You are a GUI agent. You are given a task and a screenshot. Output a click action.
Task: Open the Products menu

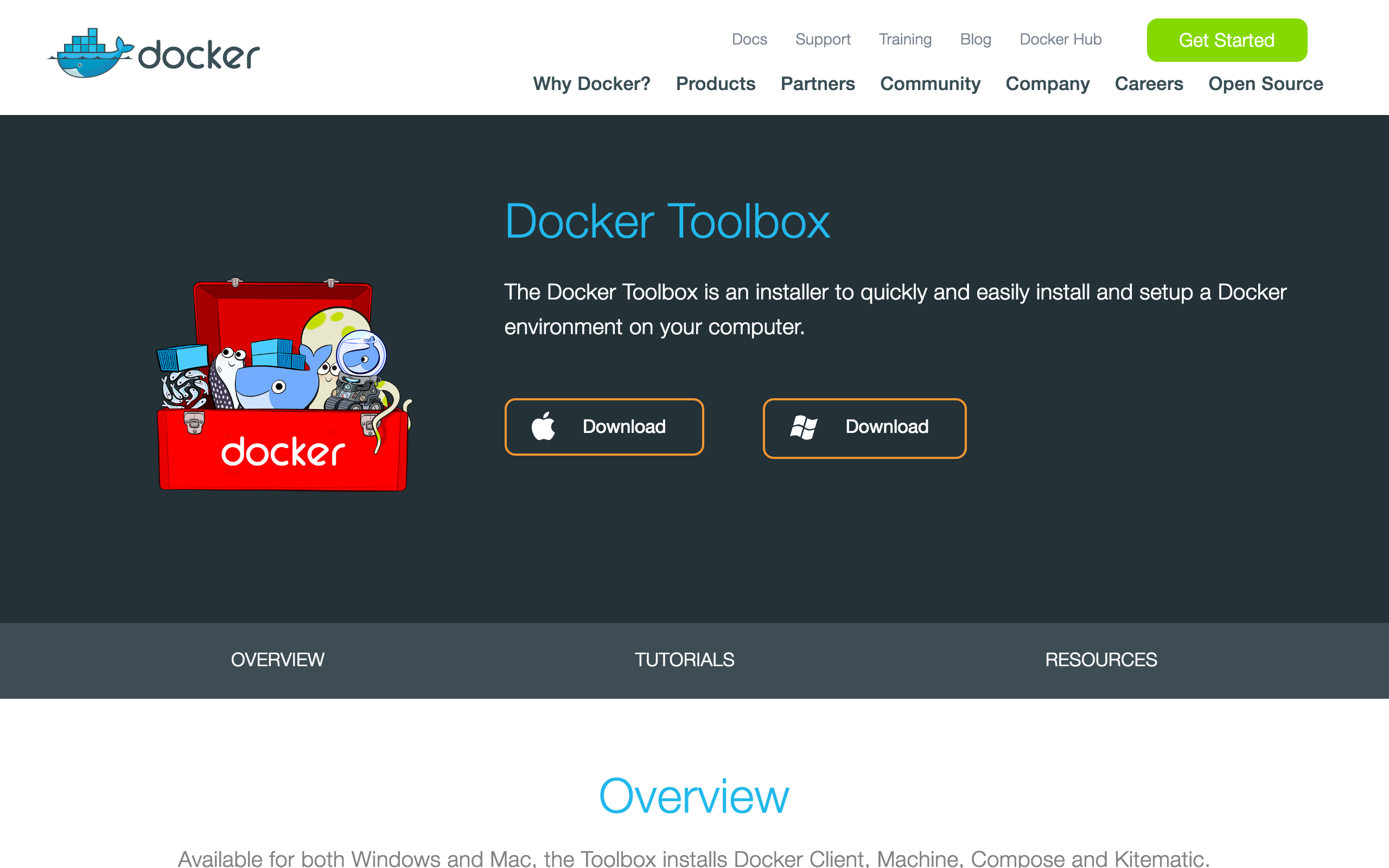point(715,84)
